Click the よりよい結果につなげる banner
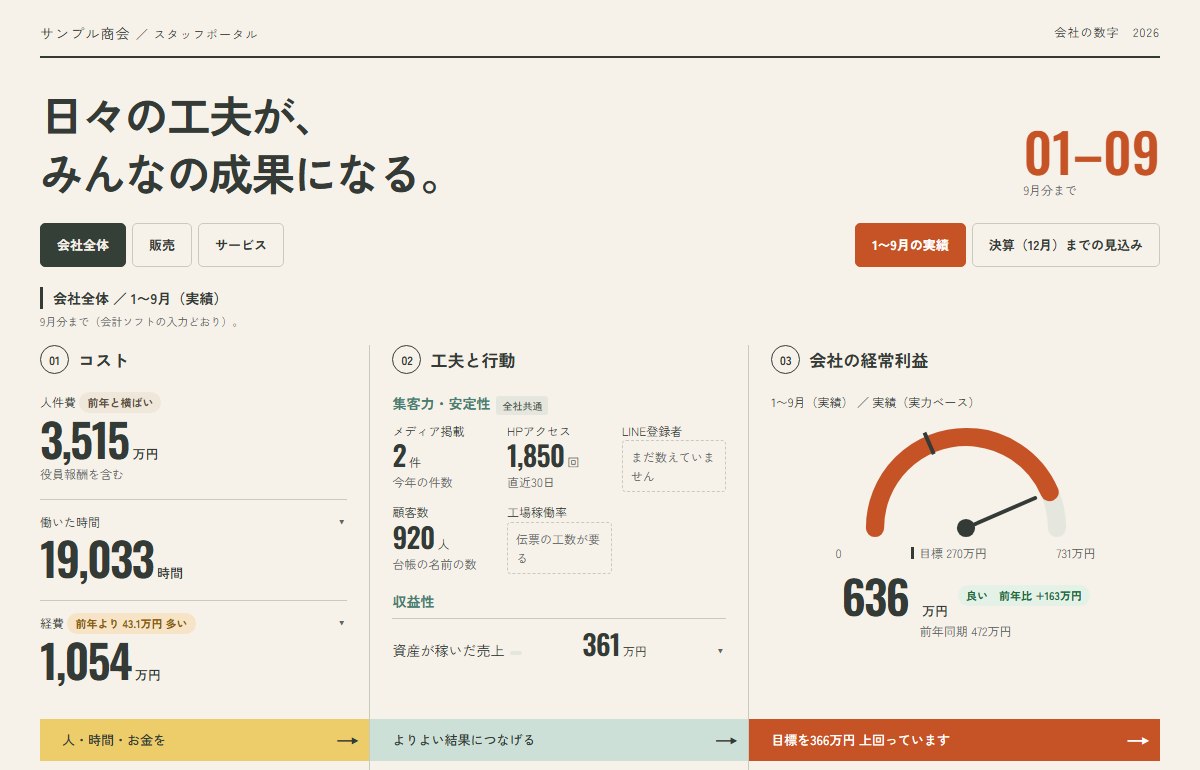 [559, 740]
